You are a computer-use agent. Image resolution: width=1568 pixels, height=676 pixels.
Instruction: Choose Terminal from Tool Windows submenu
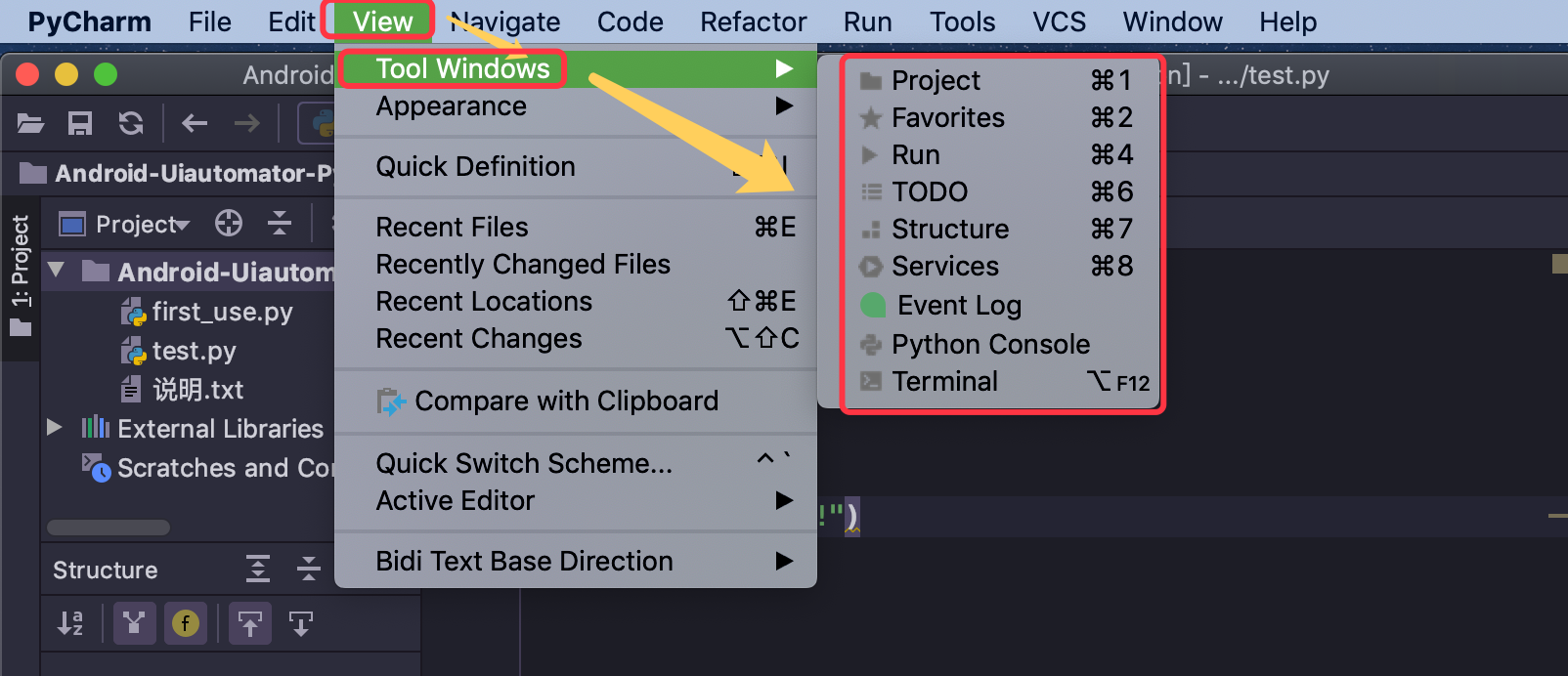944,382
